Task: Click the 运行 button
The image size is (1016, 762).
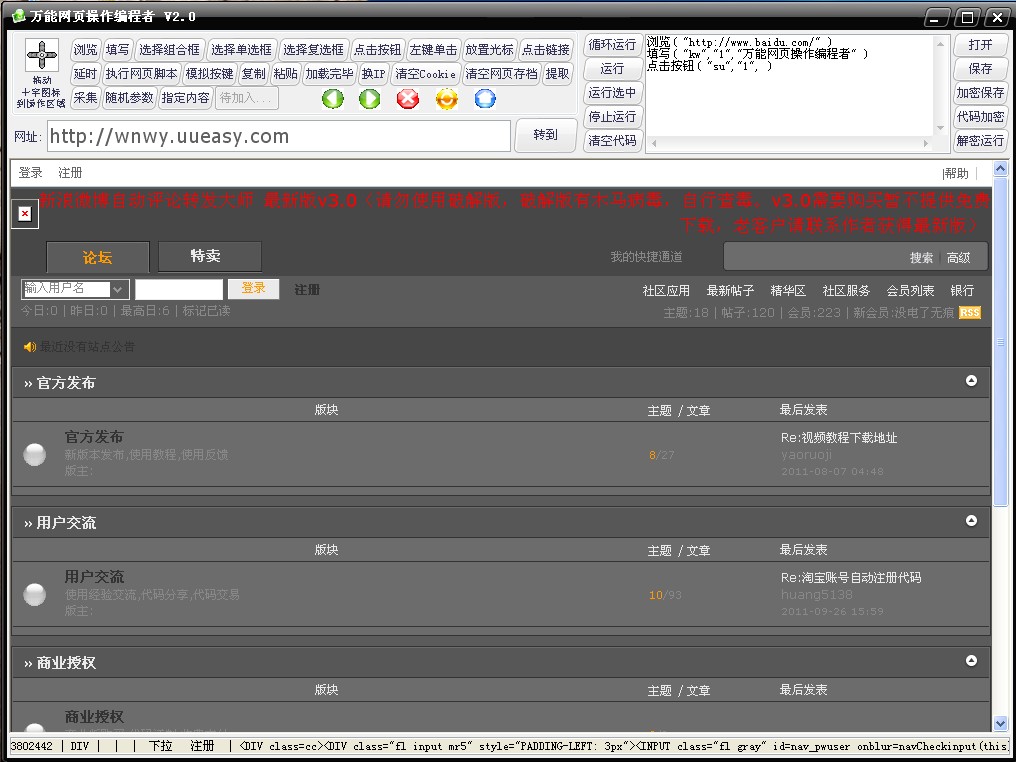Action: click(612, 69)
